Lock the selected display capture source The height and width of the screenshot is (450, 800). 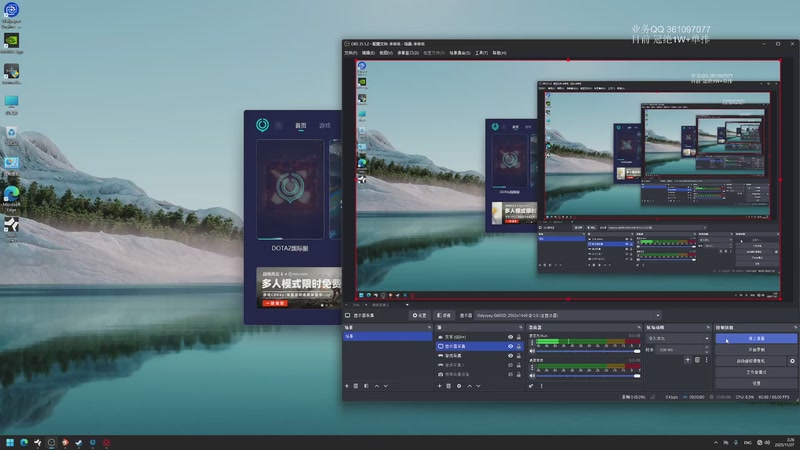519,346
